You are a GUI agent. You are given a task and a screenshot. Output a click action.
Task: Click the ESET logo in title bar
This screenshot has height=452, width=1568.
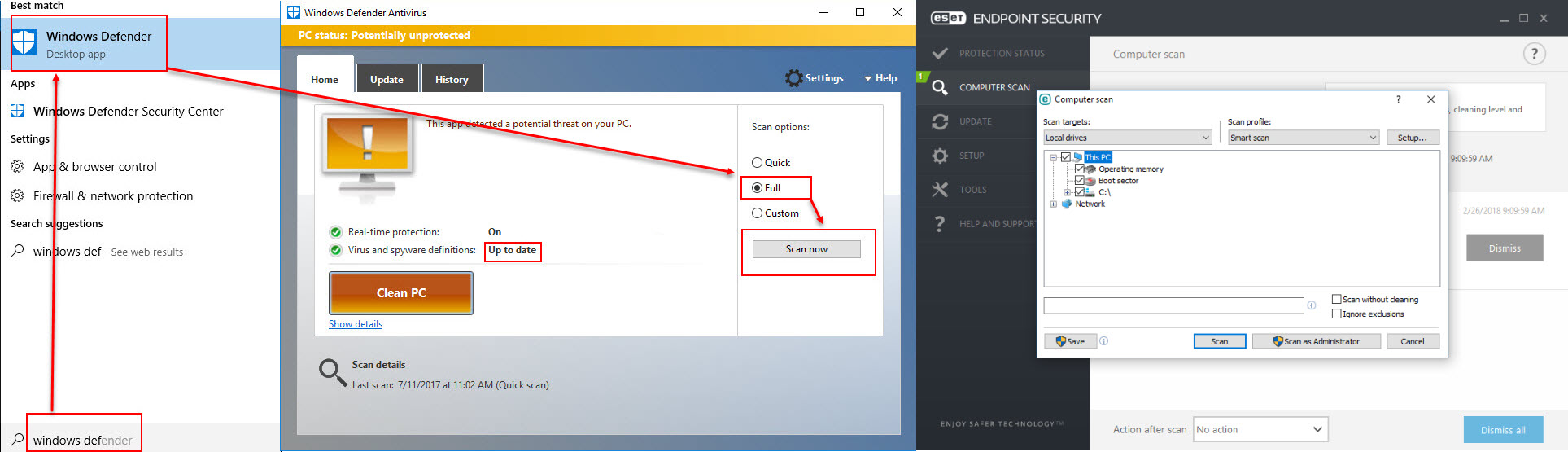click(x=948, y=18)
